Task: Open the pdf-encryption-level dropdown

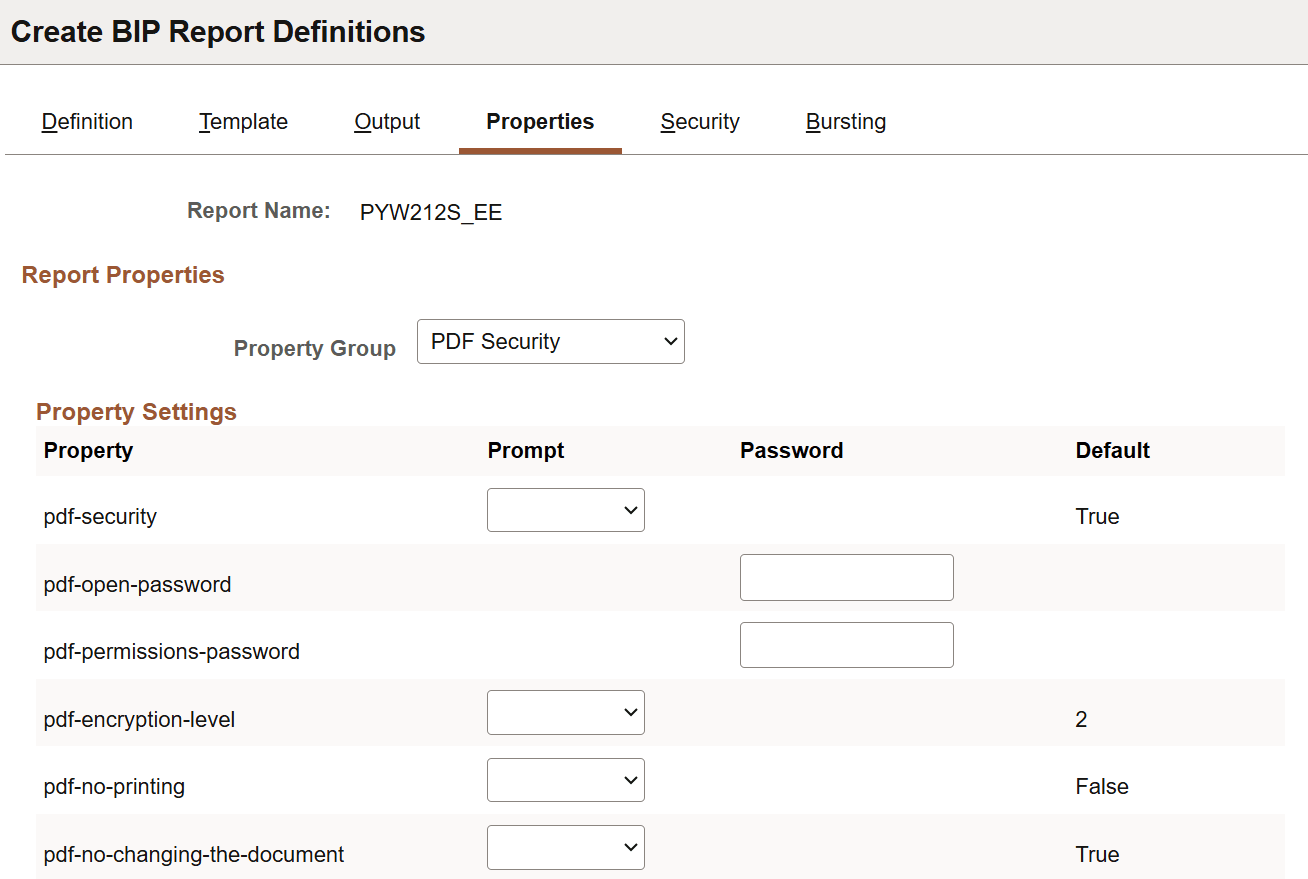Action: (x=565, y=712)
